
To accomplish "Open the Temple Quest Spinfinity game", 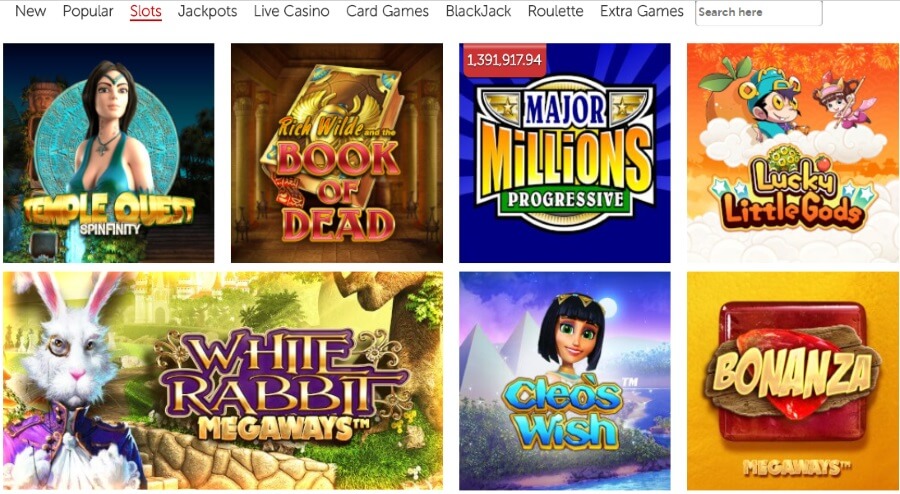I will point(108,153).
